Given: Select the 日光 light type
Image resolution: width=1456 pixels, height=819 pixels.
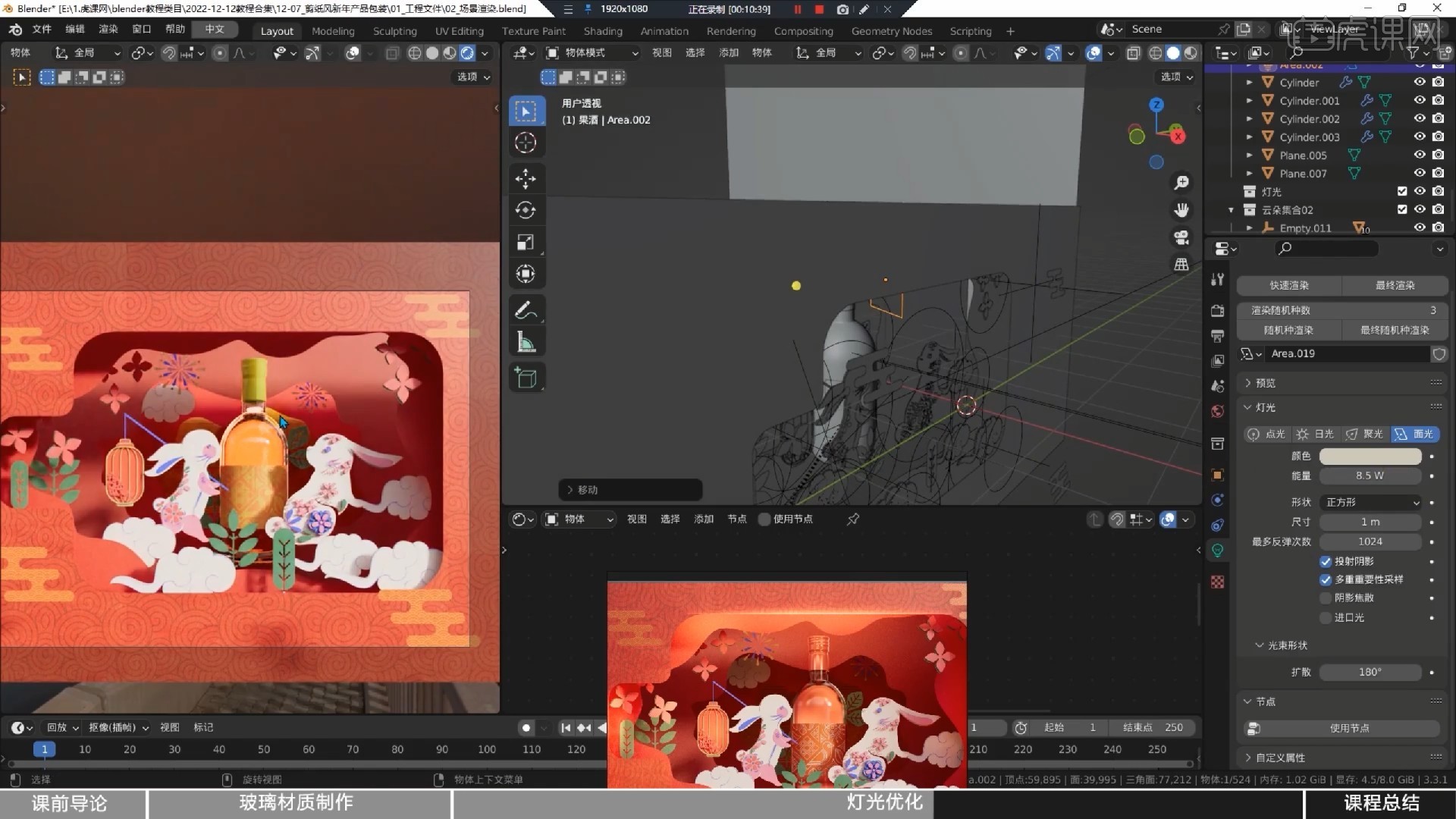Looking at the screenshot, I should pos(1315,434).
